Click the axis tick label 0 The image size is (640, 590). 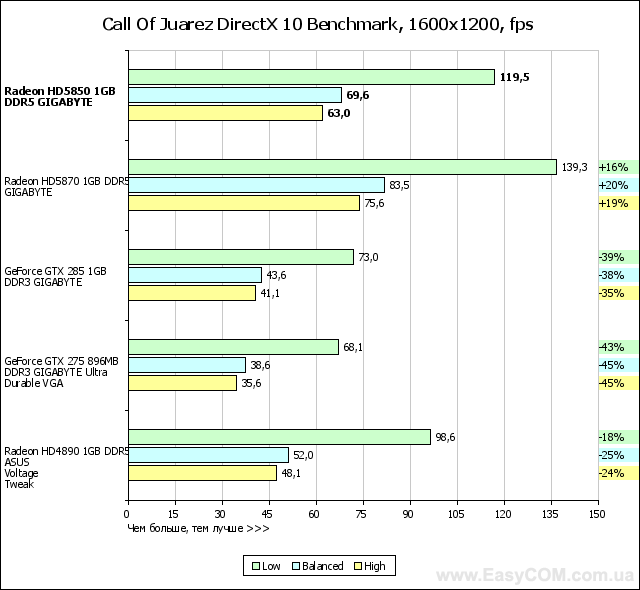pyautogui.click(x=127, y=514)
